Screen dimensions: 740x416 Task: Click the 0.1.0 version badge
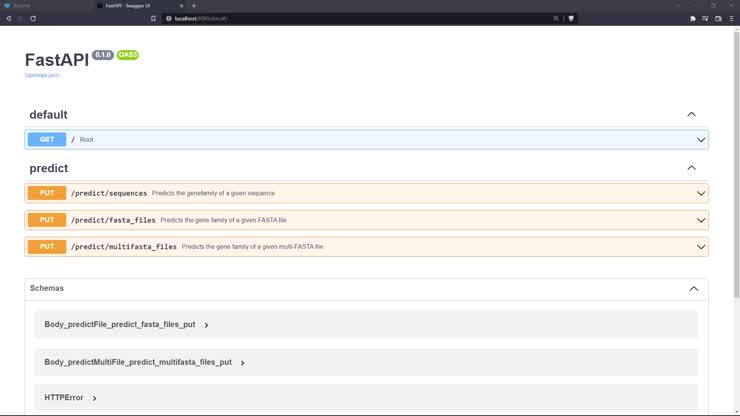(102, 55)
